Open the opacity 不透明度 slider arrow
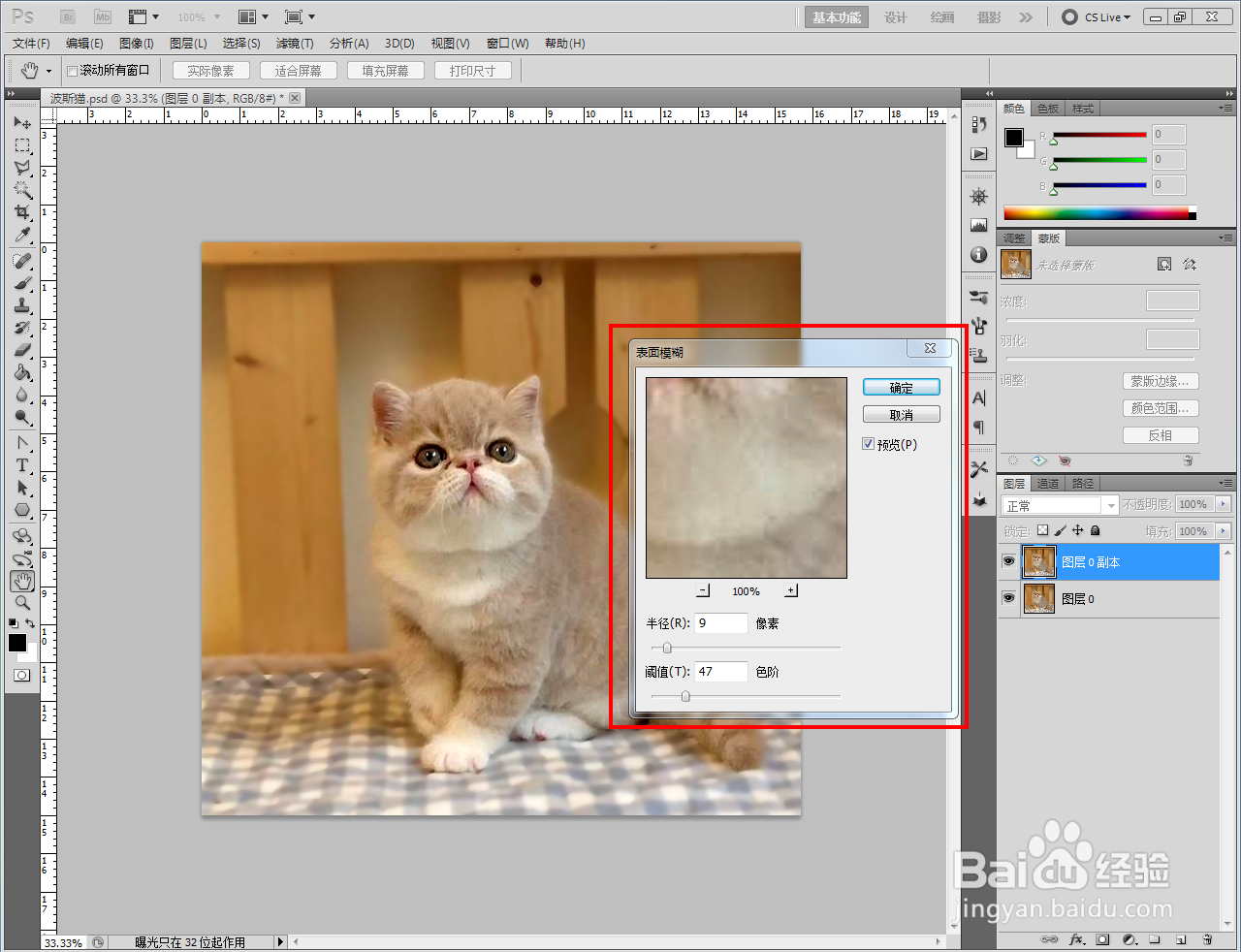The width and height of the screenshot is (1241, 952). tap(1223, 504)
